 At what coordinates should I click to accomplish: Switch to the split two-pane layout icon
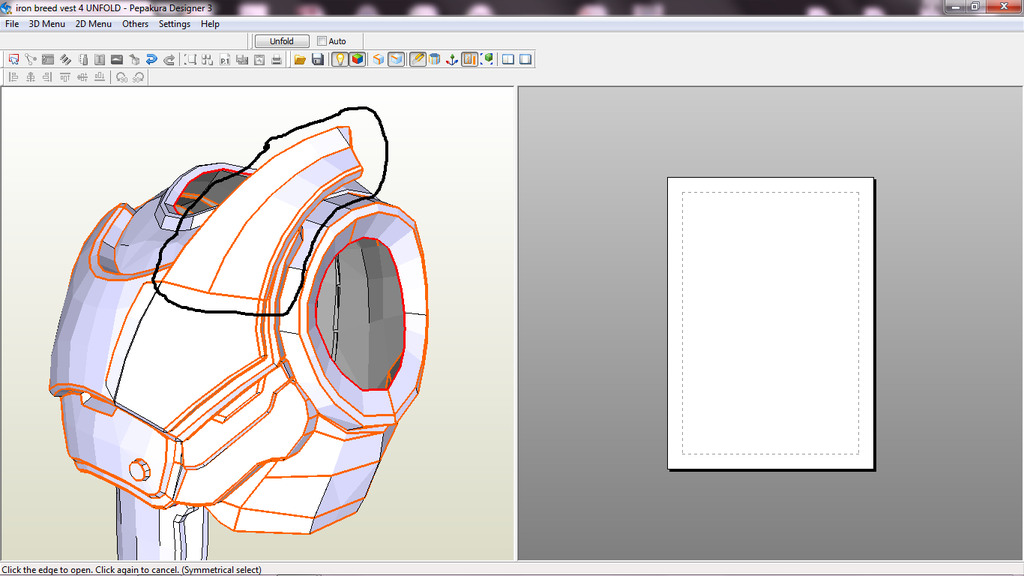pyautogui.click(x=508, y=59)
